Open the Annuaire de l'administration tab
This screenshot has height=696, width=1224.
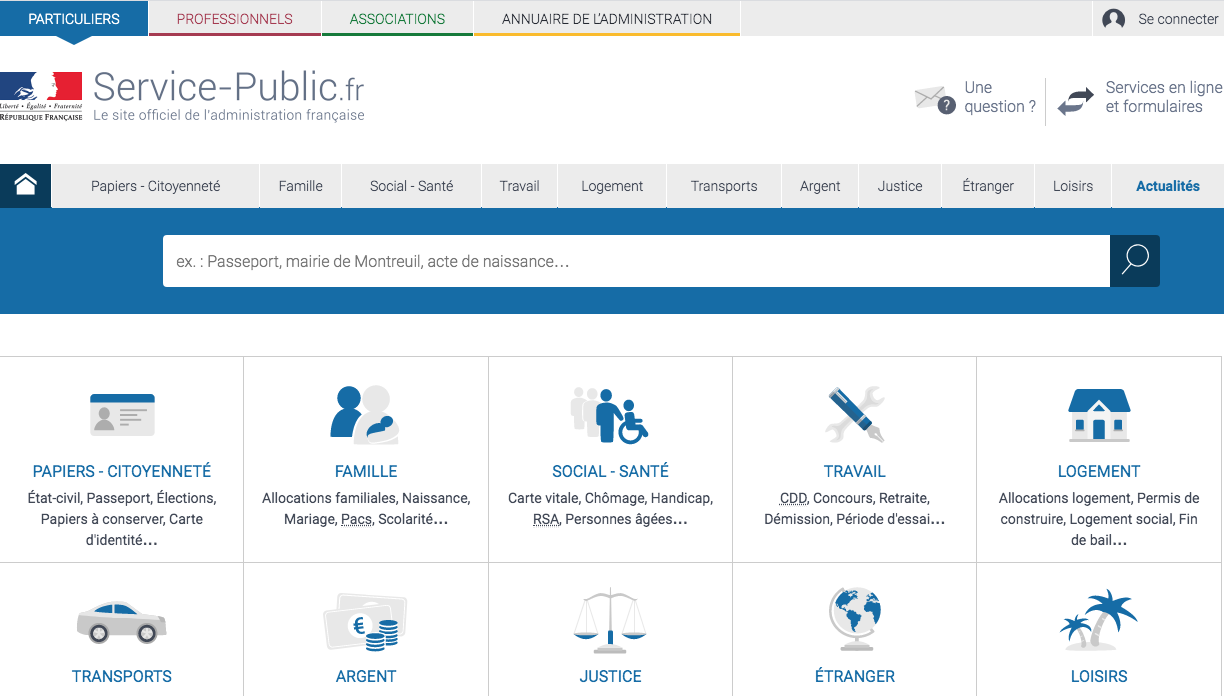pyautogui.click(x=607, y=19)
